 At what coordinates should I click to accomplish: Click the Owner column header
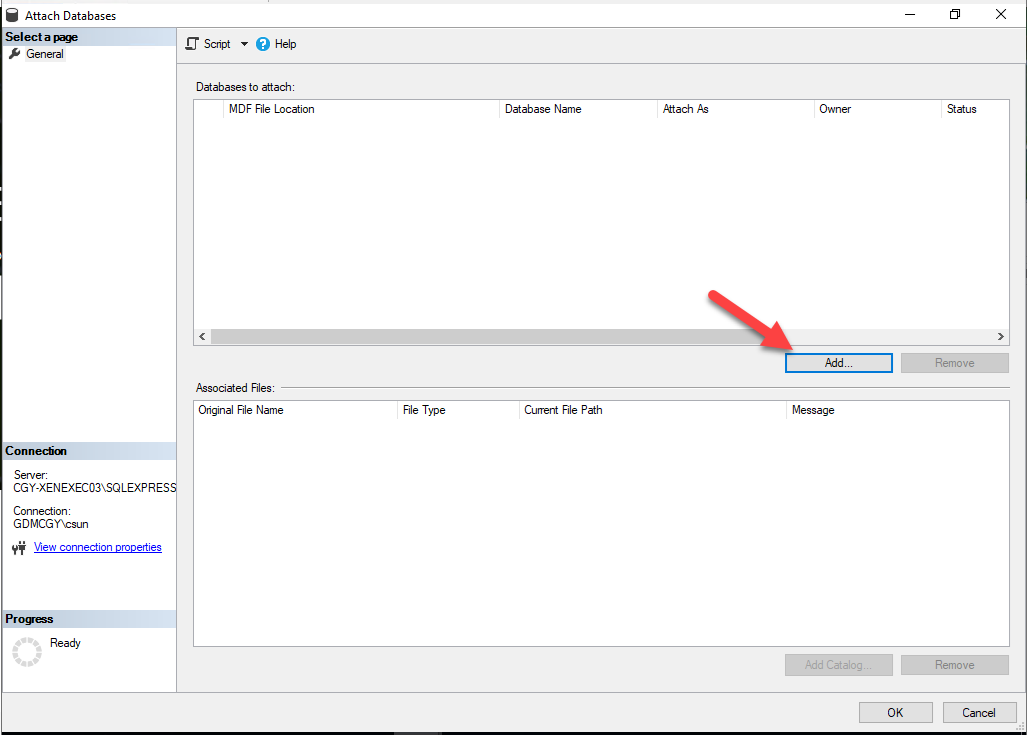coord(835,109)
